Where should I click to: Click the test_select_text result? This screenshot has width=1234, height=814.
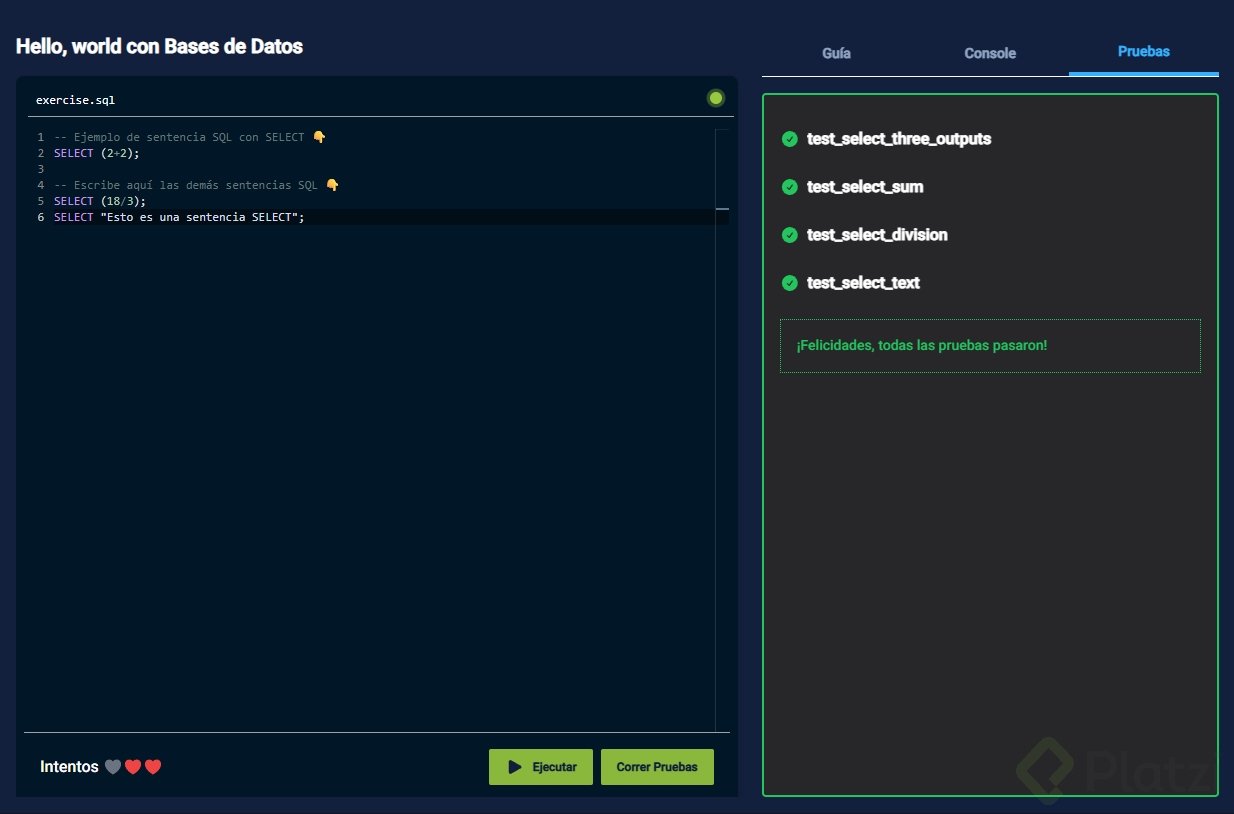(x=863, y=283)
